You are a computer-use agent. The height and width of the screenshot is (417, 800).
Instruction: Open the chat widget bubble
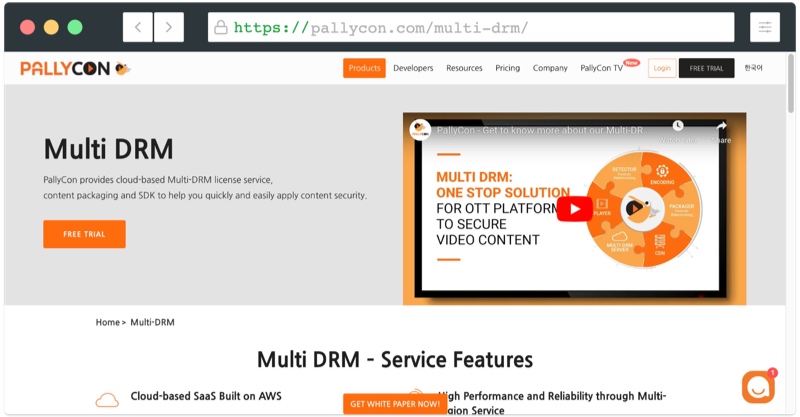tap(758, 387)
